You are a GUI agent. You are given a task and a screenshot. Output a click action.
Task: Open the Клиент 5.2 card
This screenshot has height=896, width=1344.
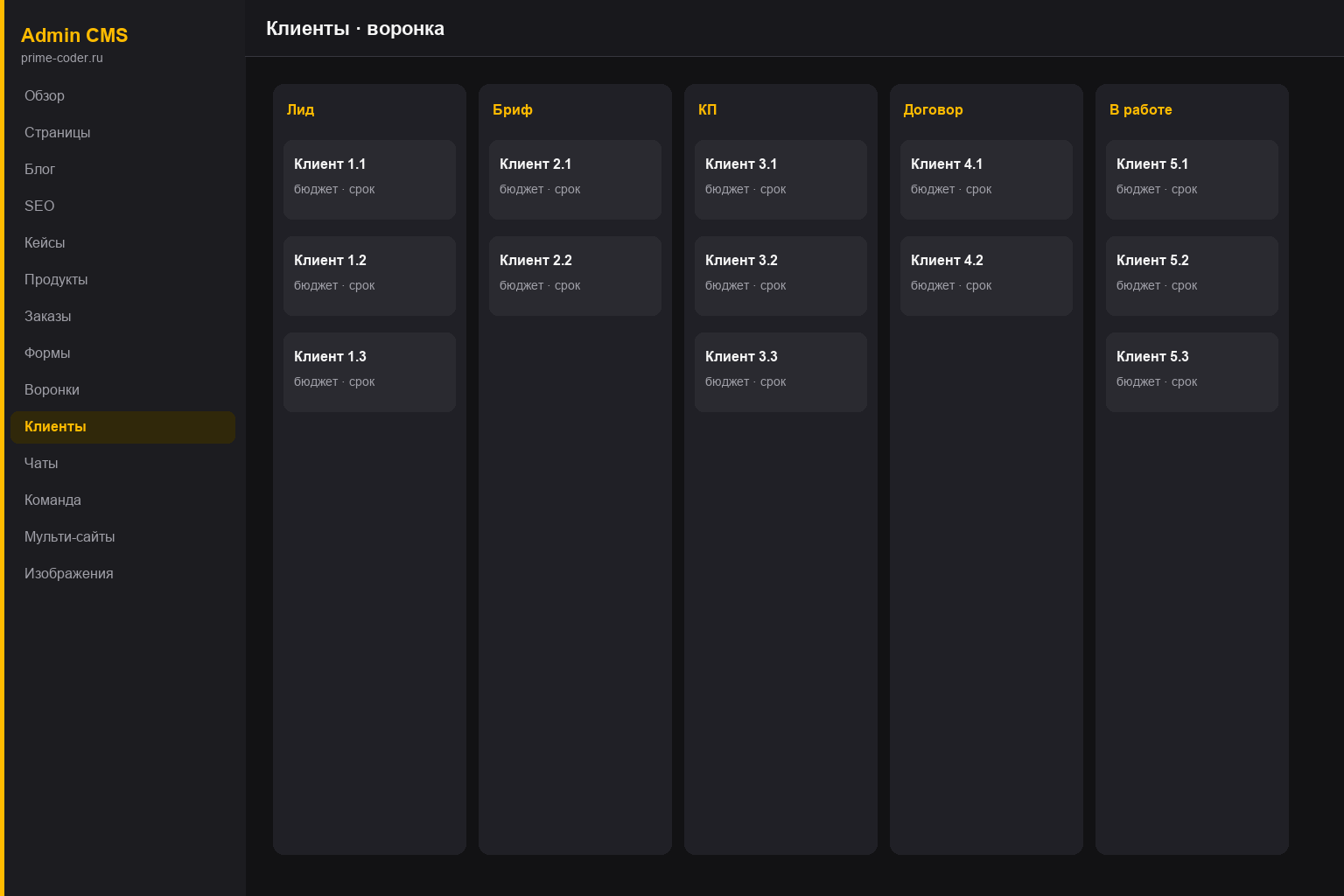pyautogui.click(x=1192, y=276)
